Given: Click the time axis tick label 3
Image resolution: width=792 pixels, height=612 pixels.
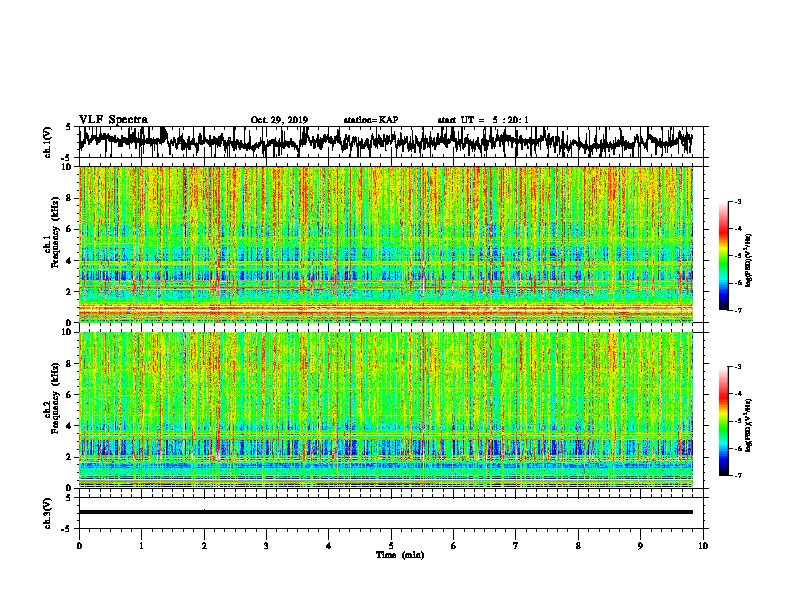Looking at the screenshot, I should pos(266,545).
